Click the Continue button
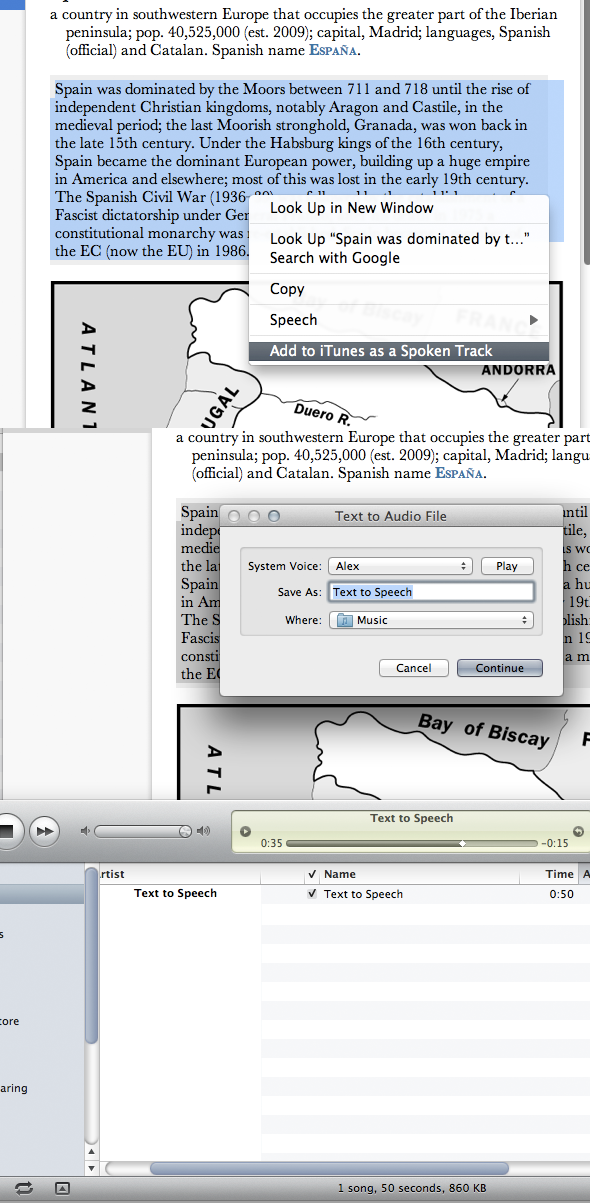Screen dimensions: 590x1203 click(500, 668)
